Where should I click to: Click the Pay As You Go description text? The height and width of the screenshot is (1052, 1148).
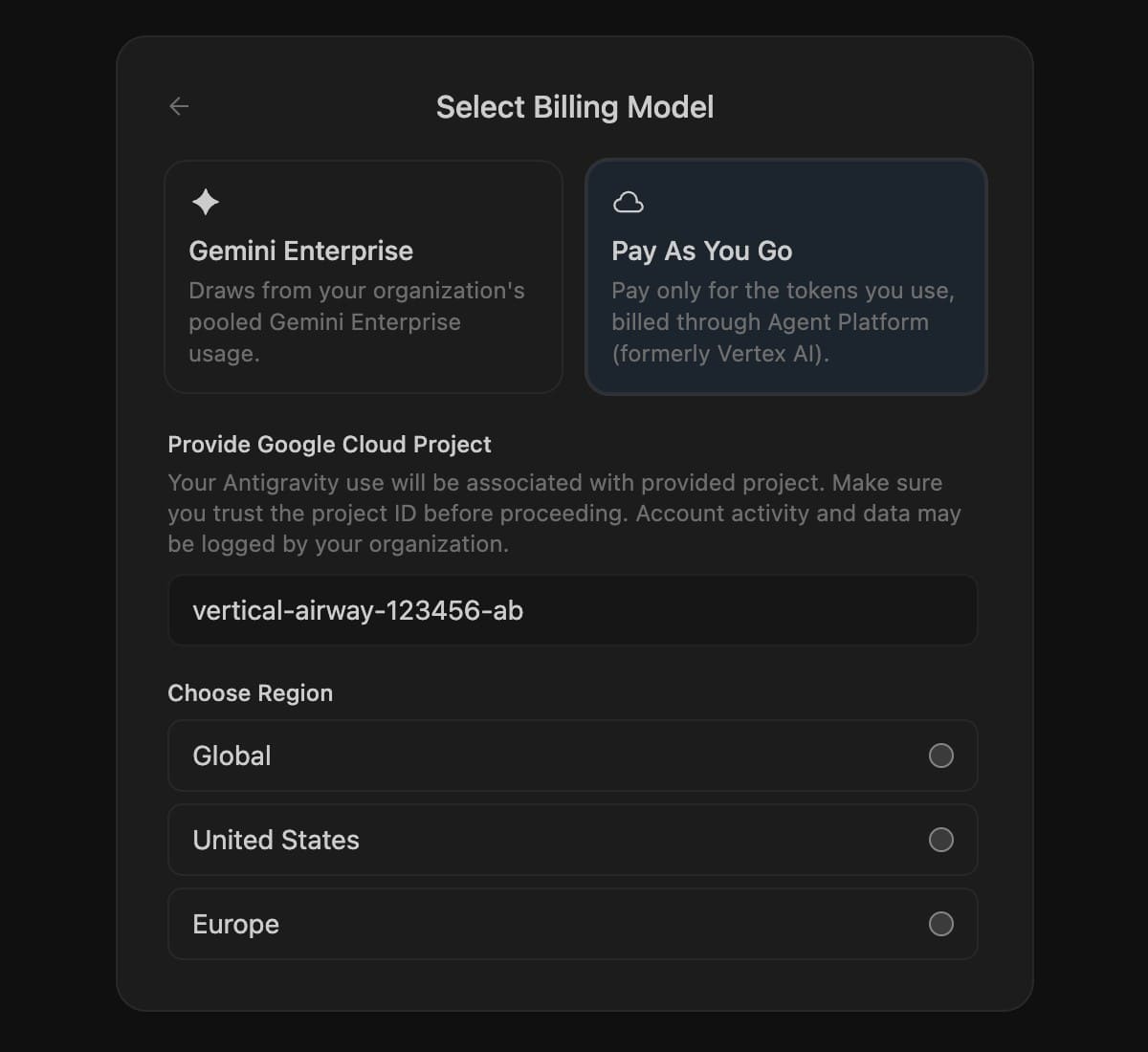783,322
